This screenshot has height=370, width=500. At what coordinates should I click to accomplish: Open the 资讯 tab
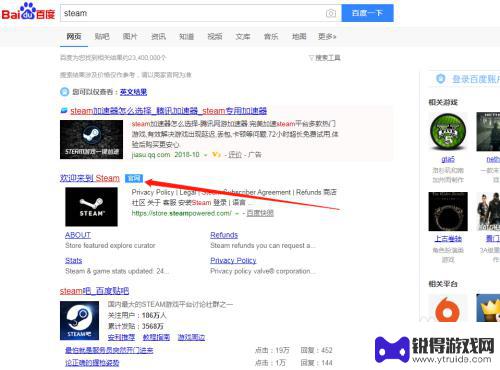[158, 36]
